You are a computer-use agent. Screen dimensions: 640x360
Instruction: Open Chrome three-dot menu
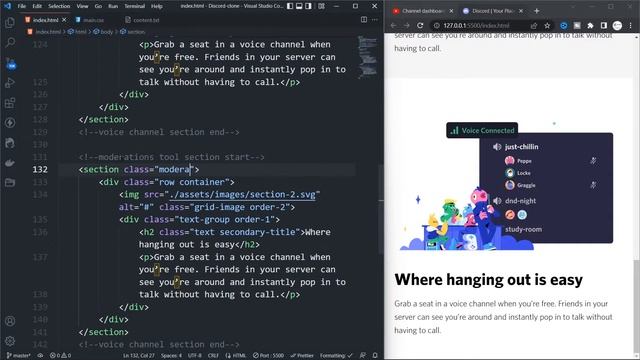click(631, 25)
